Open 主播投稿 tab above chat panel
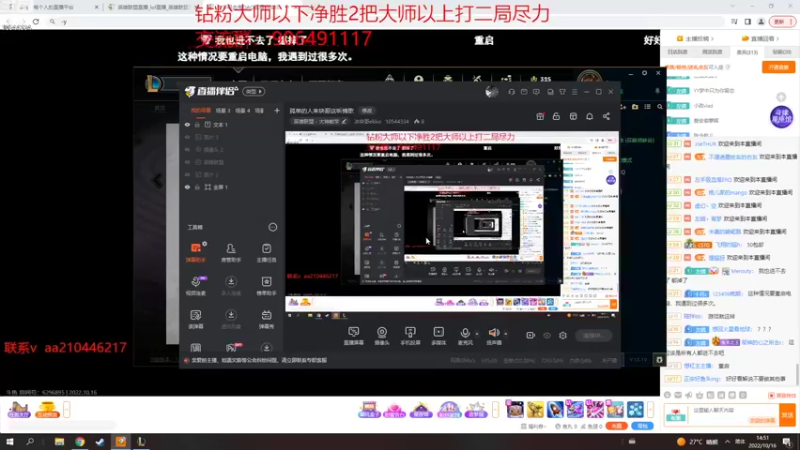The image size is (800, 450). click(x=695, y=39)
